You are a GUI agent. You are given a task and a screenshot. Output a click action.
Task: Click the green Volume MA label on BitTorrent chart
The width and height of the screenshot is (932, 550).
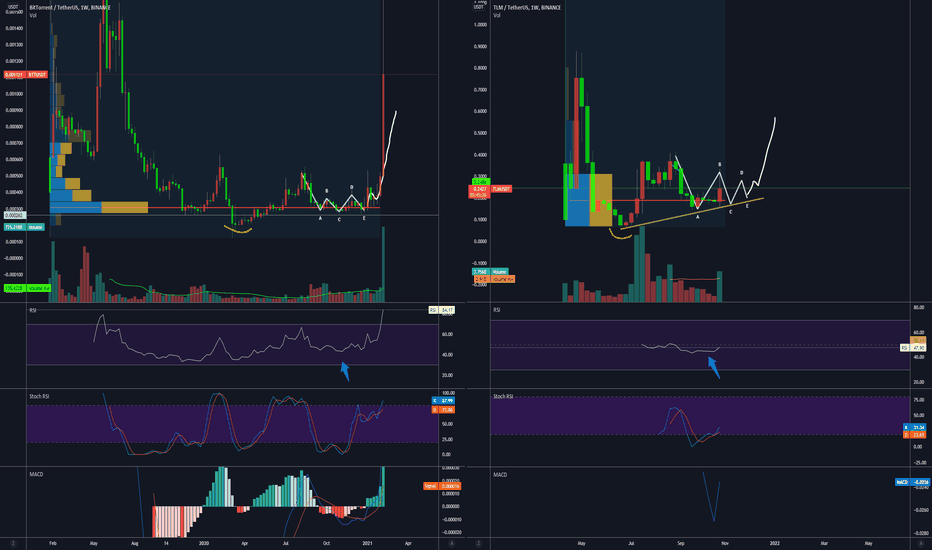coord(38,288)
